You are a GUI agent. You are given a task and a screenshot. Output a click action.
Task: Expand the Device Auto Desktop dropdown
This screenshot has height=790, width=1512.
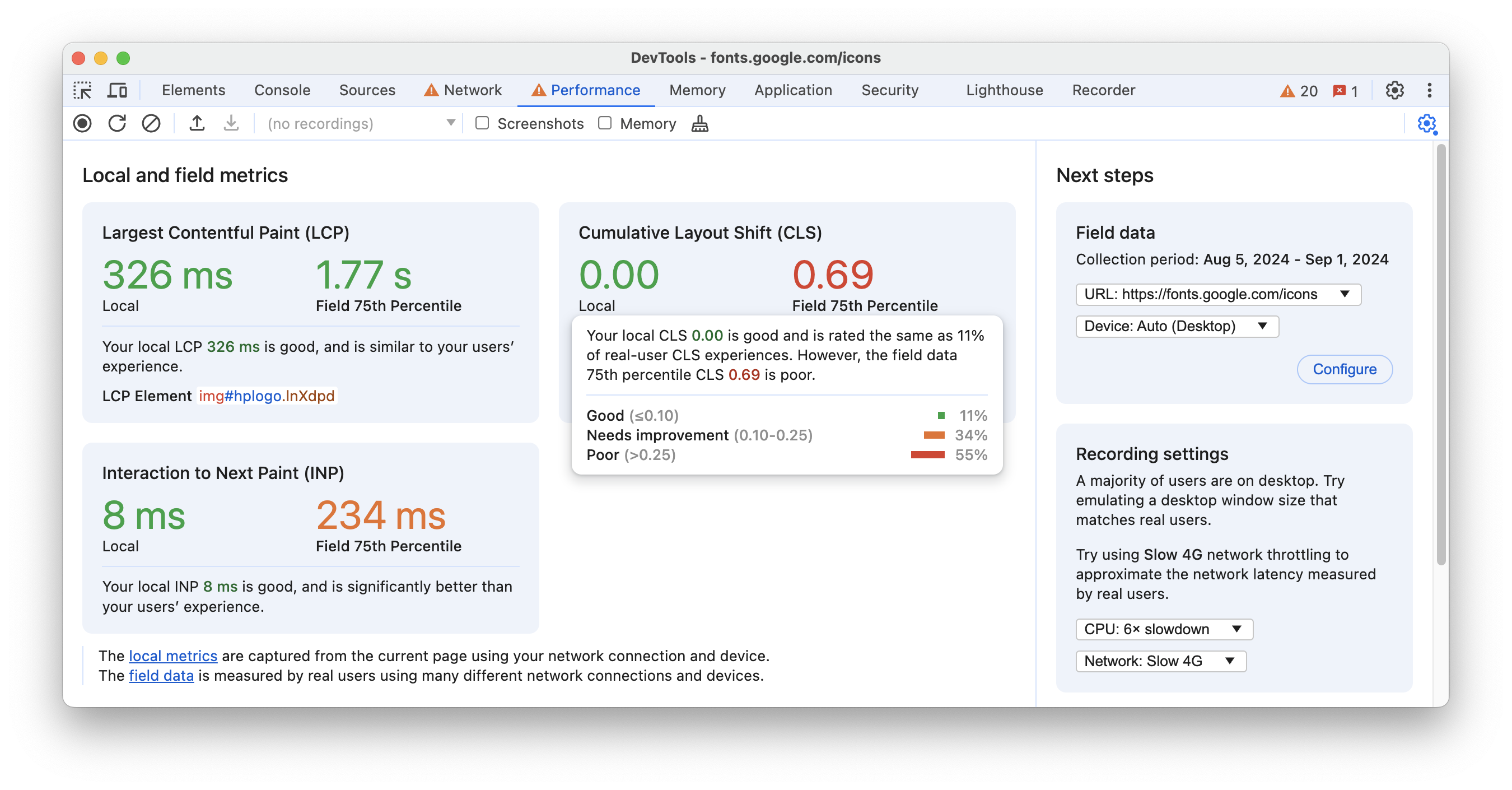click(1175, 326)
